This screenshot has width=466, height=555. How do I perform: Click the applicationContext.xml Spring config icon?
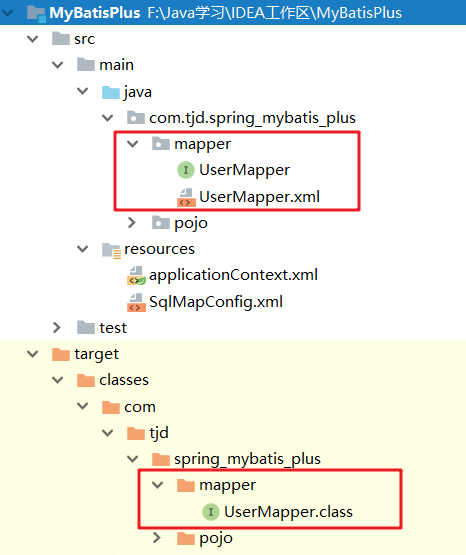point(136,275)
